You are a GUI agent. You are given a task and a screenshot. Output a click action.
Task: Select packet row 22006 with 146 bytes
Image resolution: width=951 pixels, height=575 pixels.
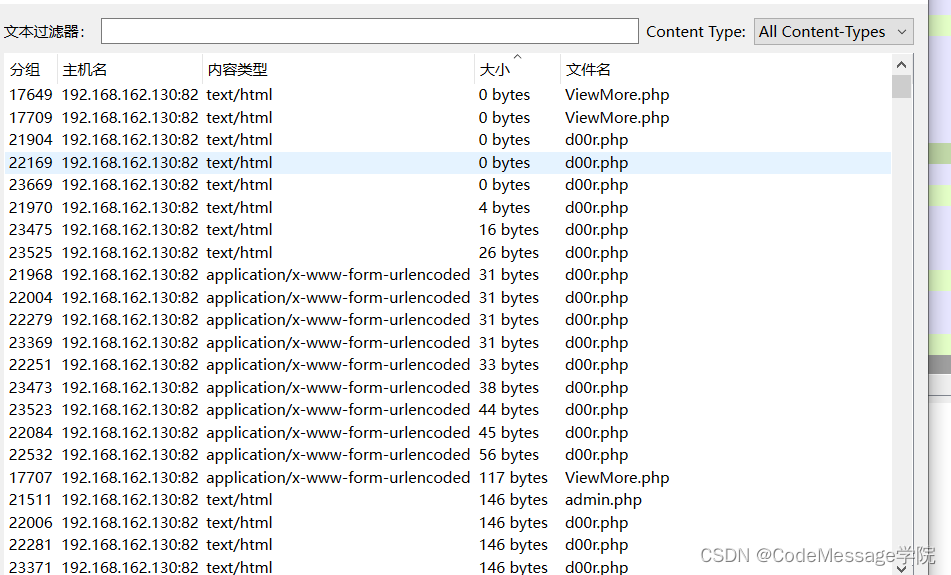(448, 522)
